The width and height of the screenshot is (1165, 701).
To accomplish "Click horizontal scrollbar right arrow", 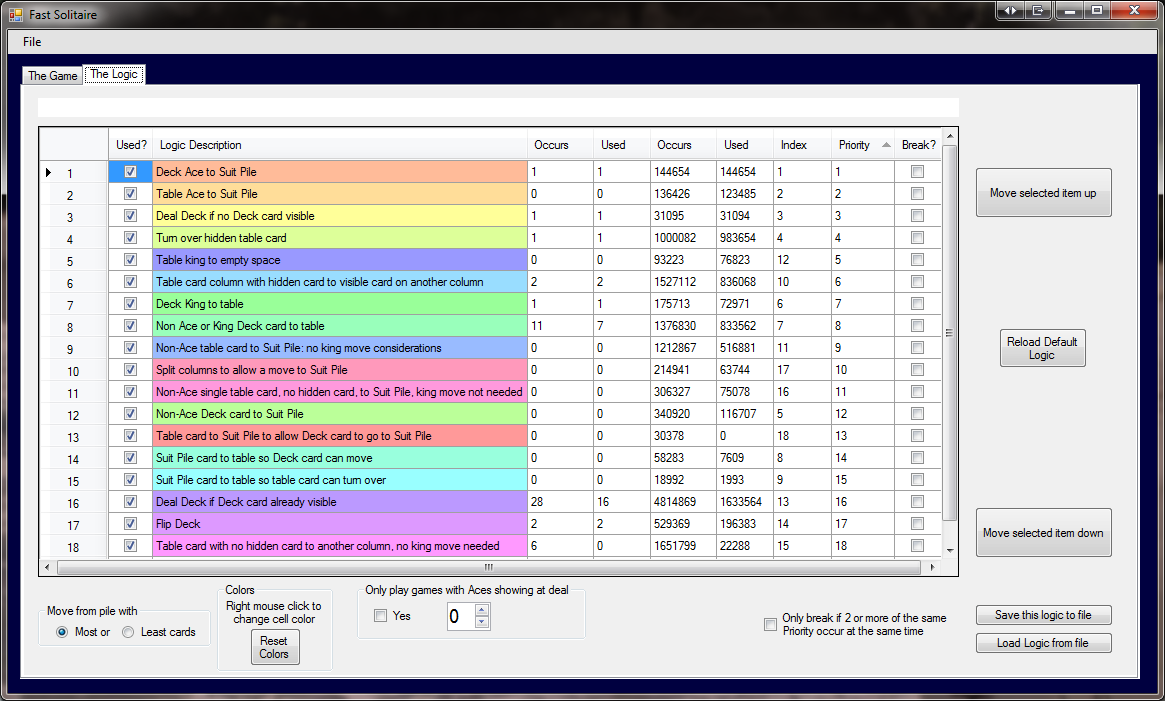I will point(932,567).
